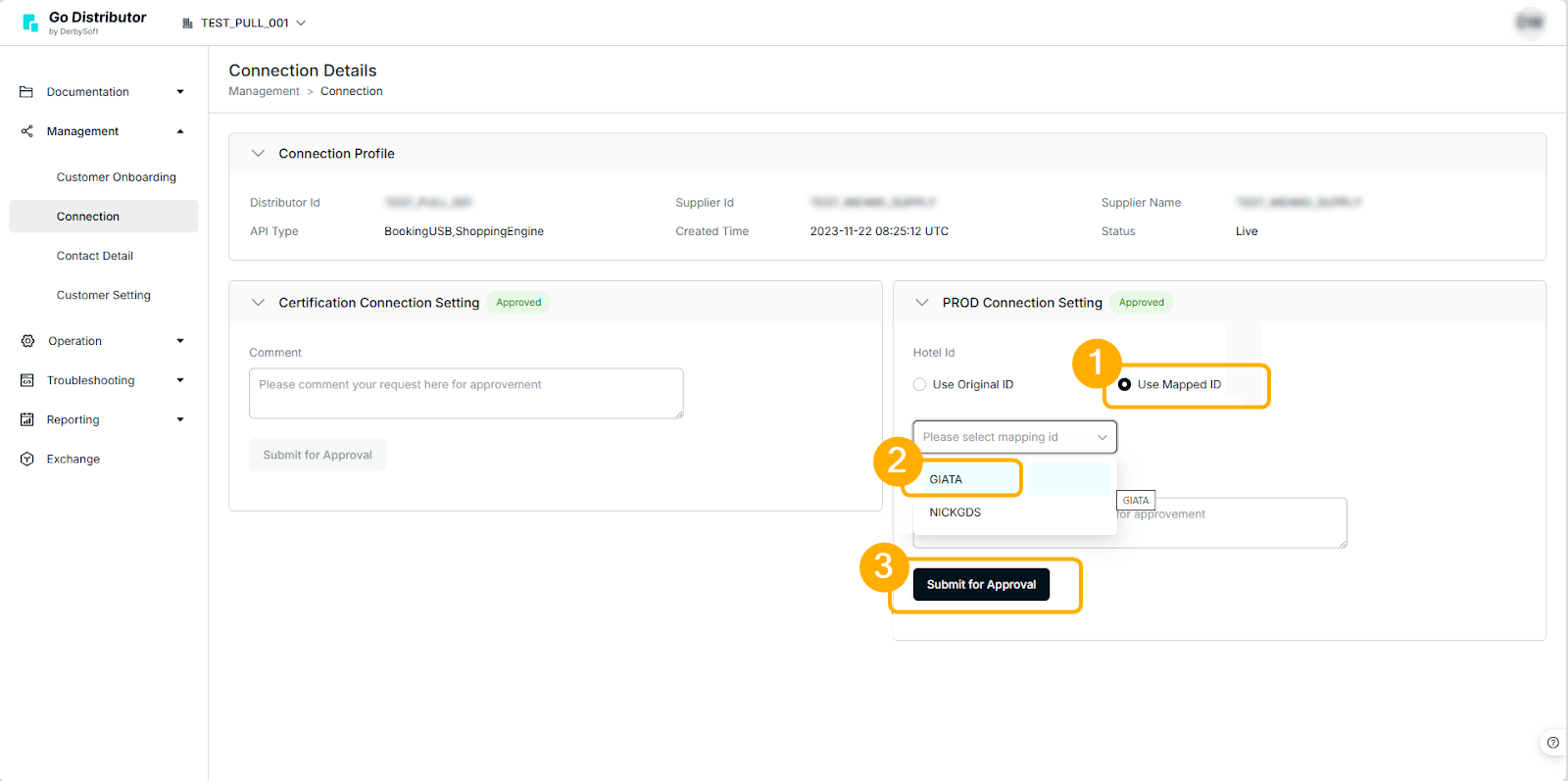
Task: Click the Distributor Id label
Action: (285, 203)
